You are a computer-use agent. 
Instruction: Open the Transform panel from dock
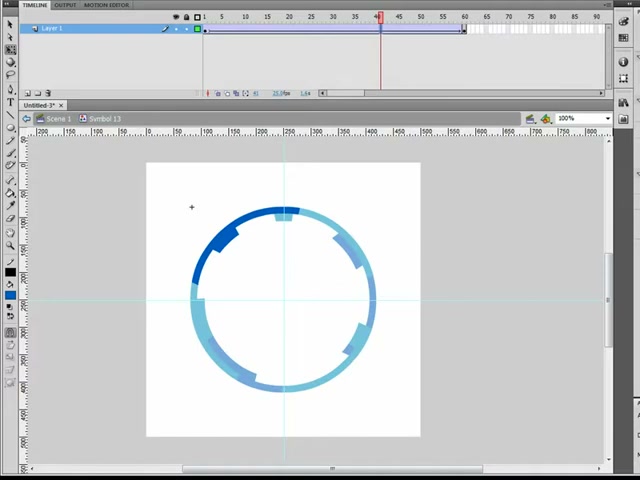[x=623, y=78]
